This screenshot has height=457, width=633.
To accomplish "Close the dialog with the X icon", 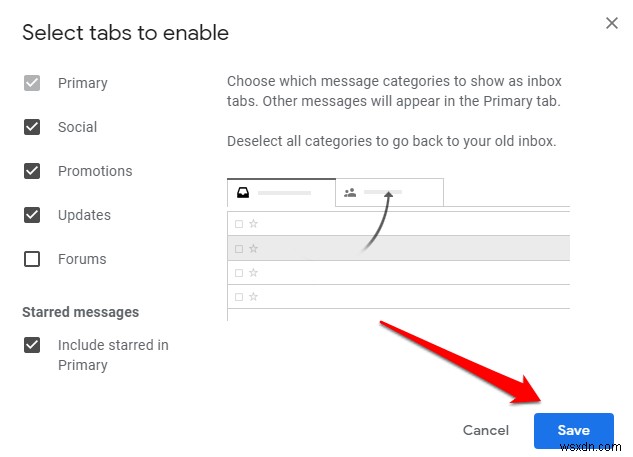I will click(611, 22).
